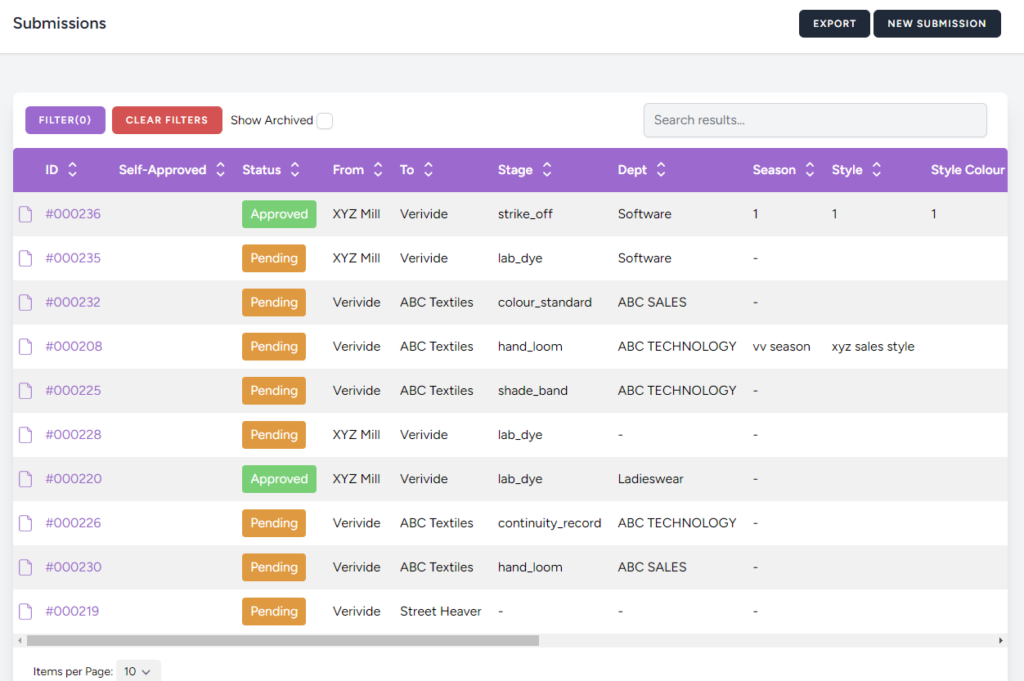Sort by ID column arrows icon

[72, 170]
